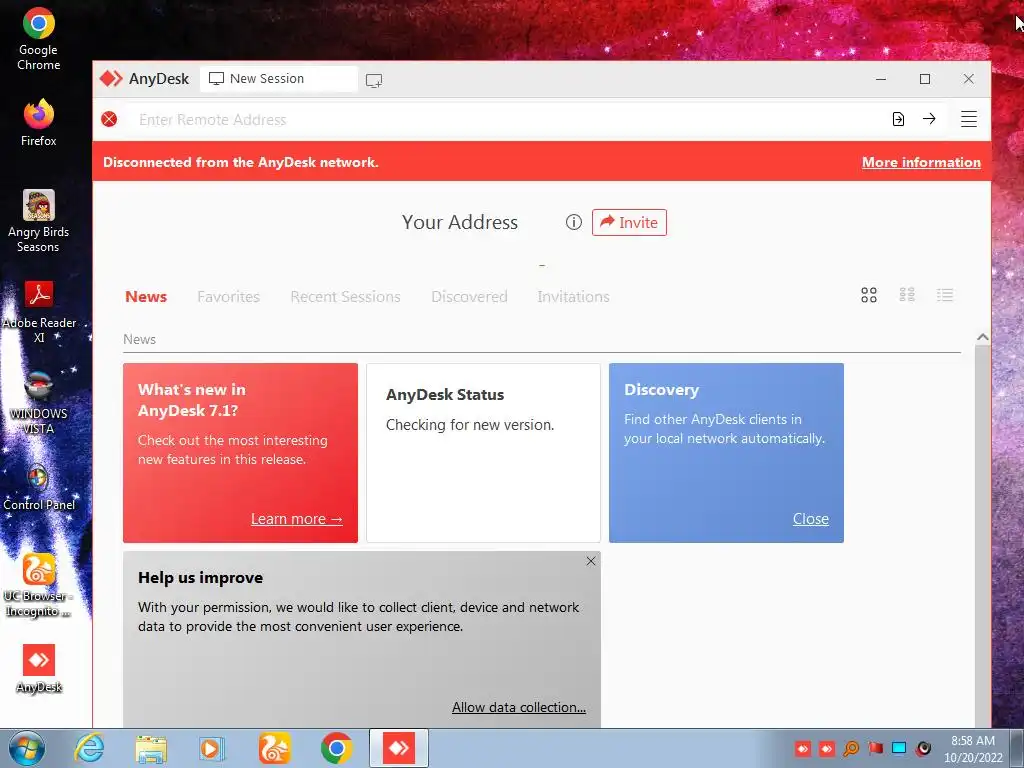The height and width of the screenshot is (768, 1024).
Task: Open the News tab
Action: [x=146, y=296]
